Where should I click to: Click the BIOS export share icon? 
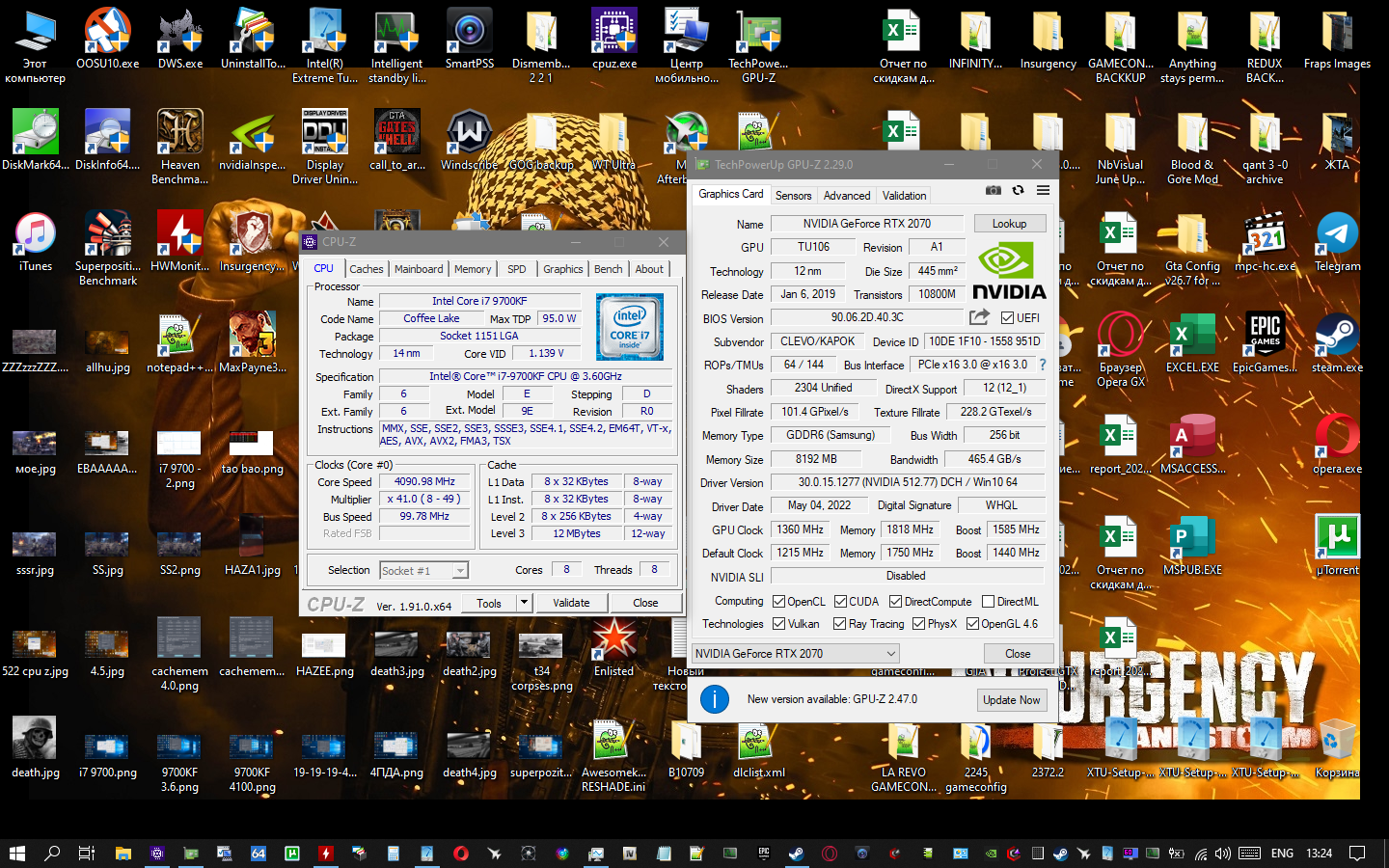click(x=979, y=317)
